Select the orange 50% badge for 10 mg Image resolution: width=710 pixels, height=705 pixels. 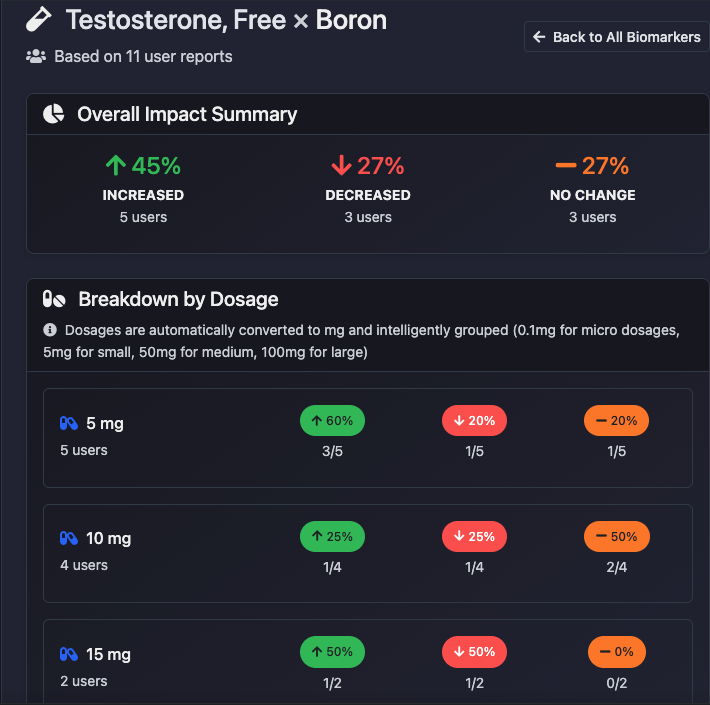tap(616, 537)
